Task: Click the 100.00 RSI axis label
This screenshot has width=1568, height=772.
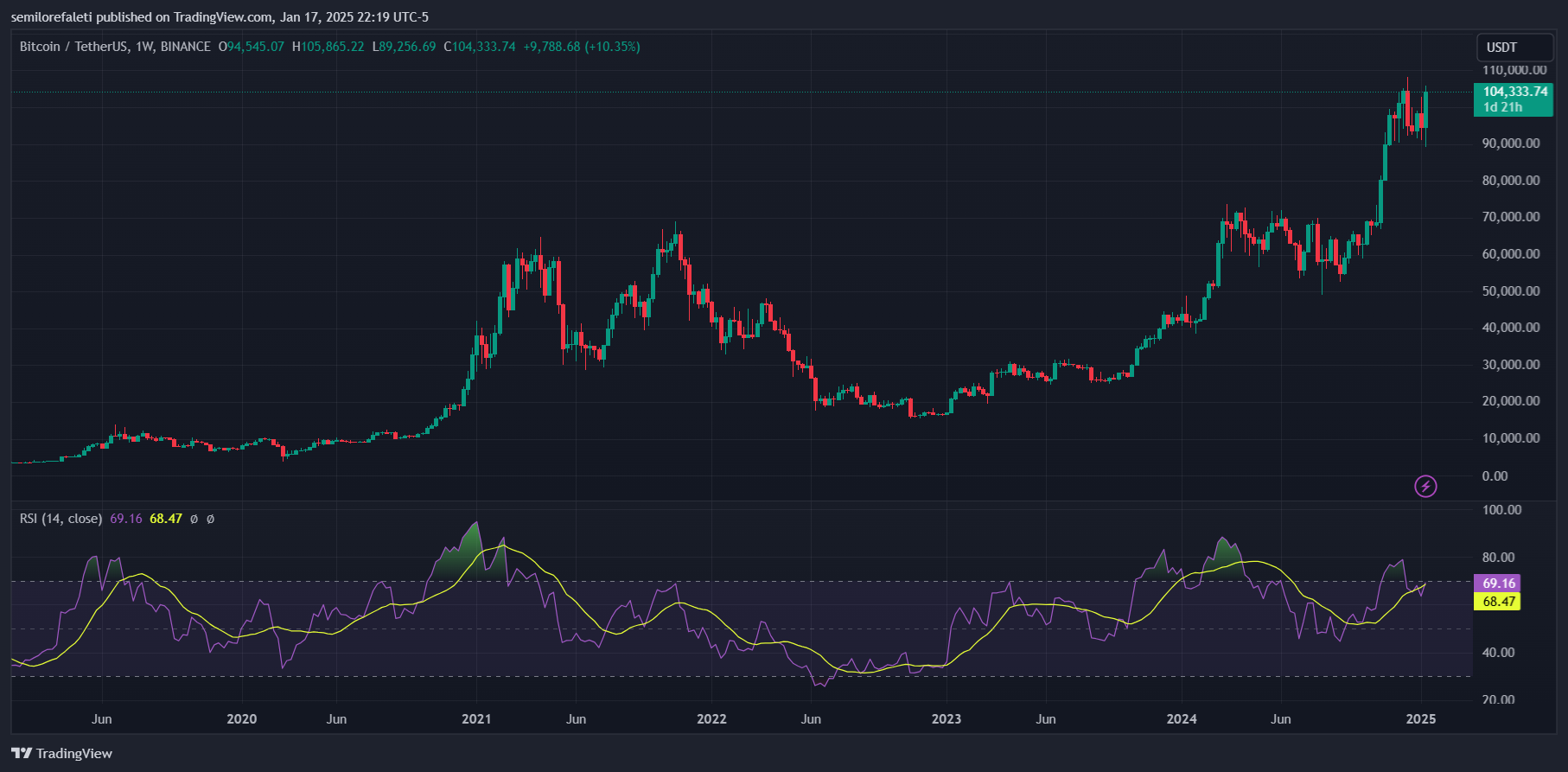Action: [1502, 510]
